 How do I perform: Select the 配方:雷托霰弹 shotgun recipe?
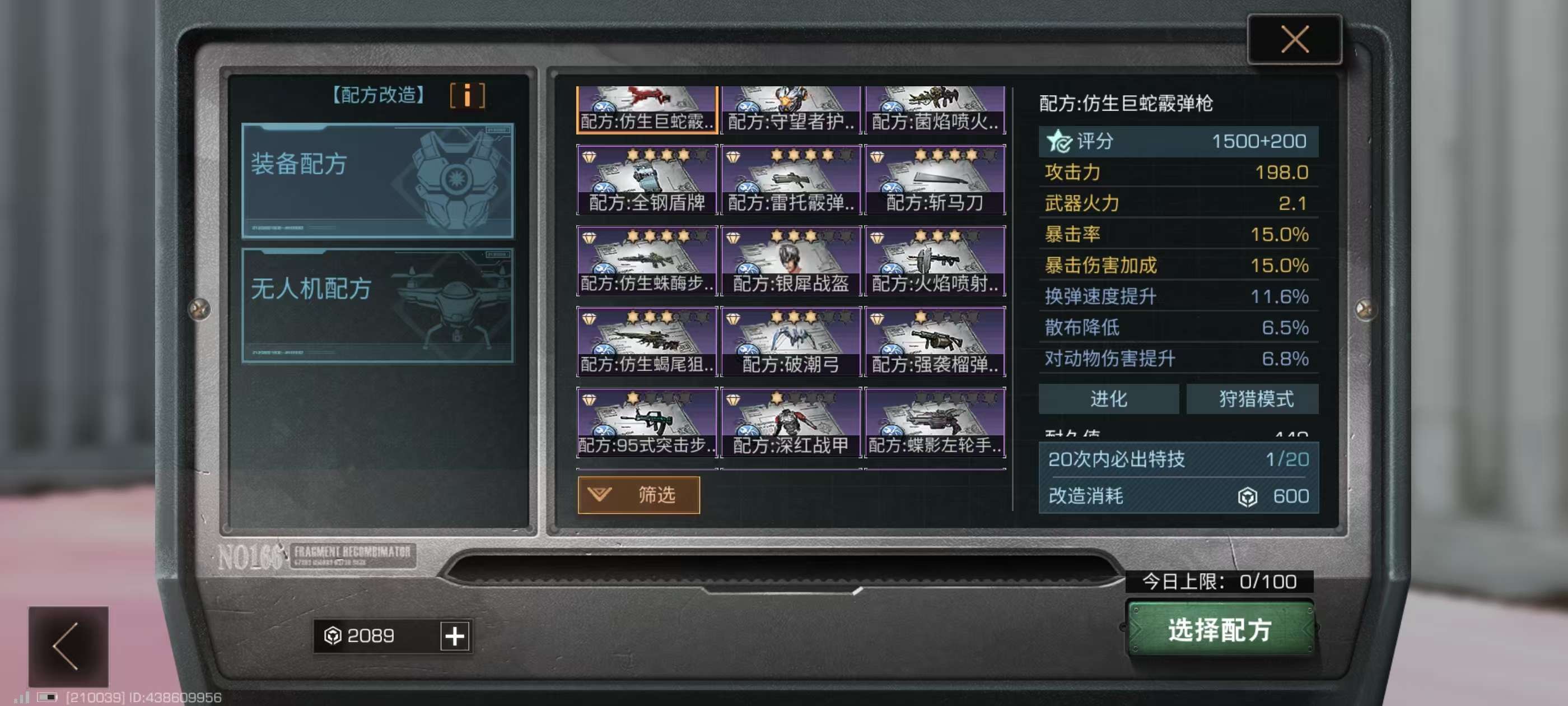coord(791,180)
